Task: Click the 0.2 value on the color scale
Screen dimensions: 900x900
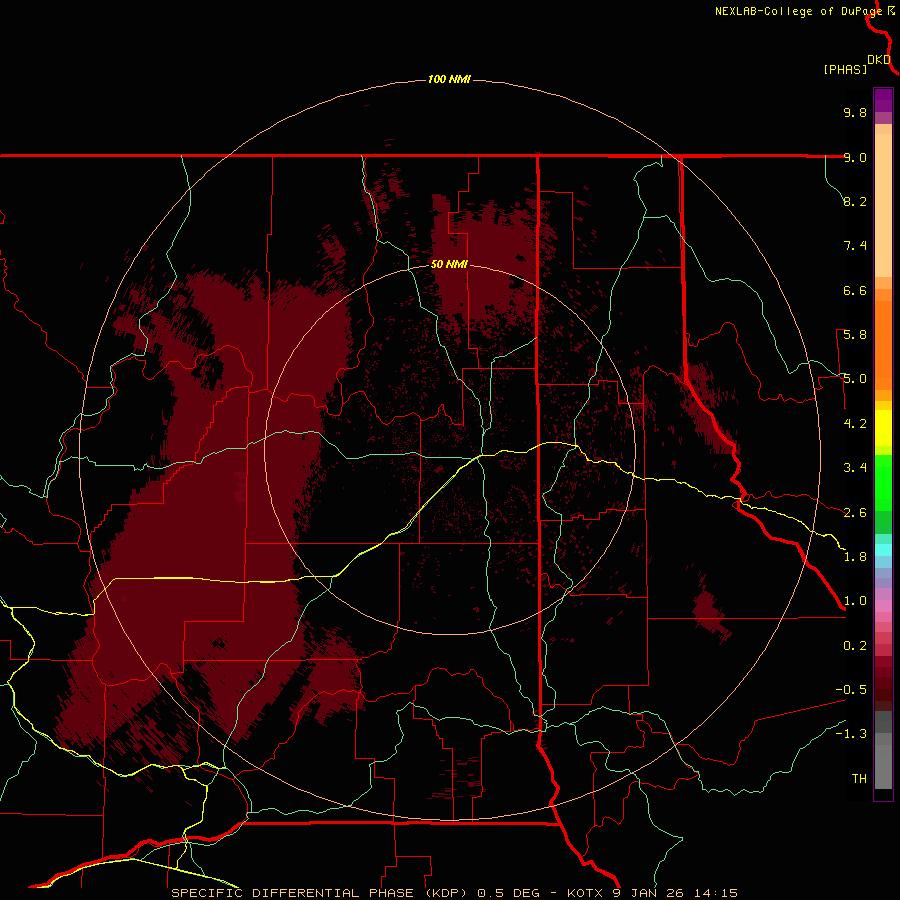Action: pyautogui.click(x=855, y=646)
